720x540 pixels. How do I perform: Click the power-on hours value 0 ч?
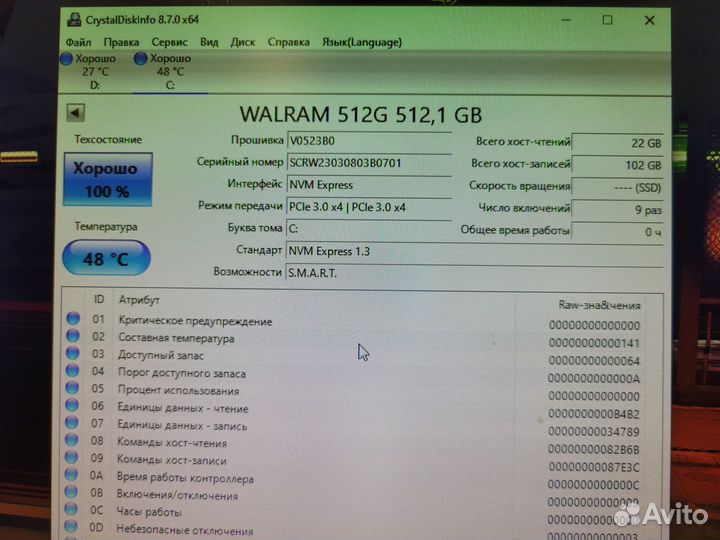617,232
